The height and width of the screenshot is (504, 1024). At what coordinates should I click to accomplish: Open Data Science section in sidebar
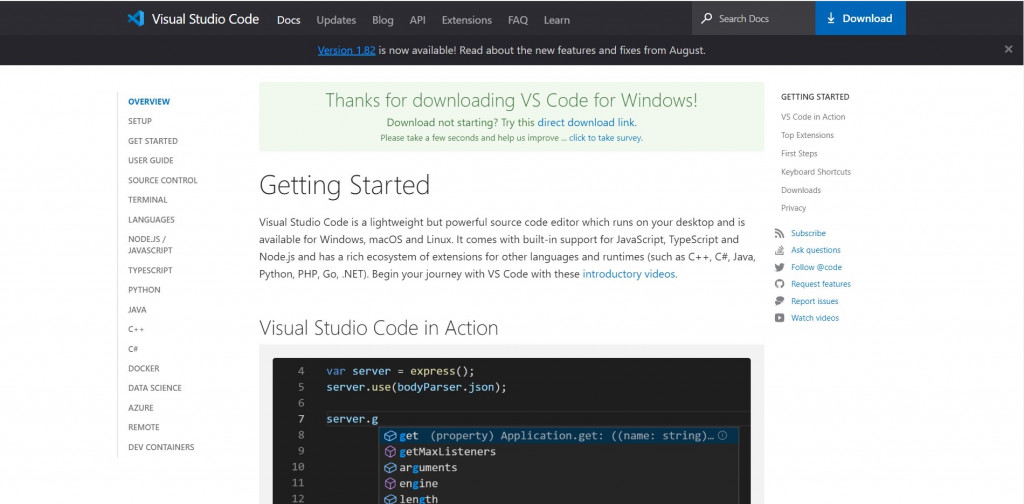point(155,388)
